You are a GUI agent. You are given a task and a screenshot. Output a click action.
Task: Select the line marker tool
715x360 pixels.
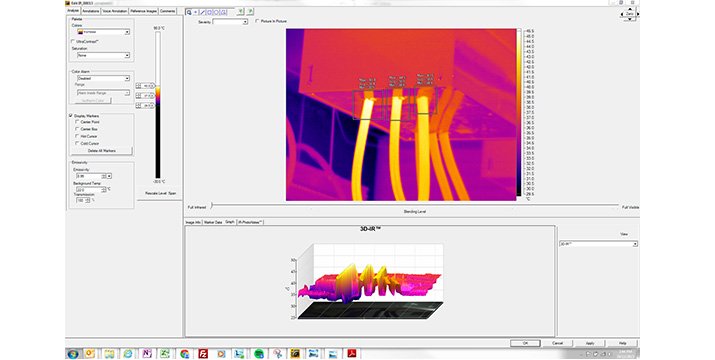[202, 12]
